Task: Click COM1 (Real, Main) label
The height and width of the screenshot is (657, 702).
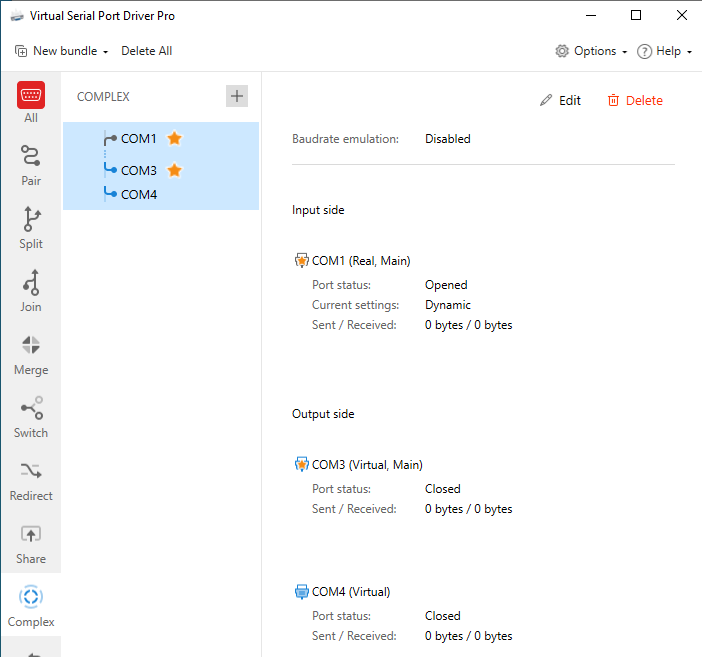Action: 361,261
